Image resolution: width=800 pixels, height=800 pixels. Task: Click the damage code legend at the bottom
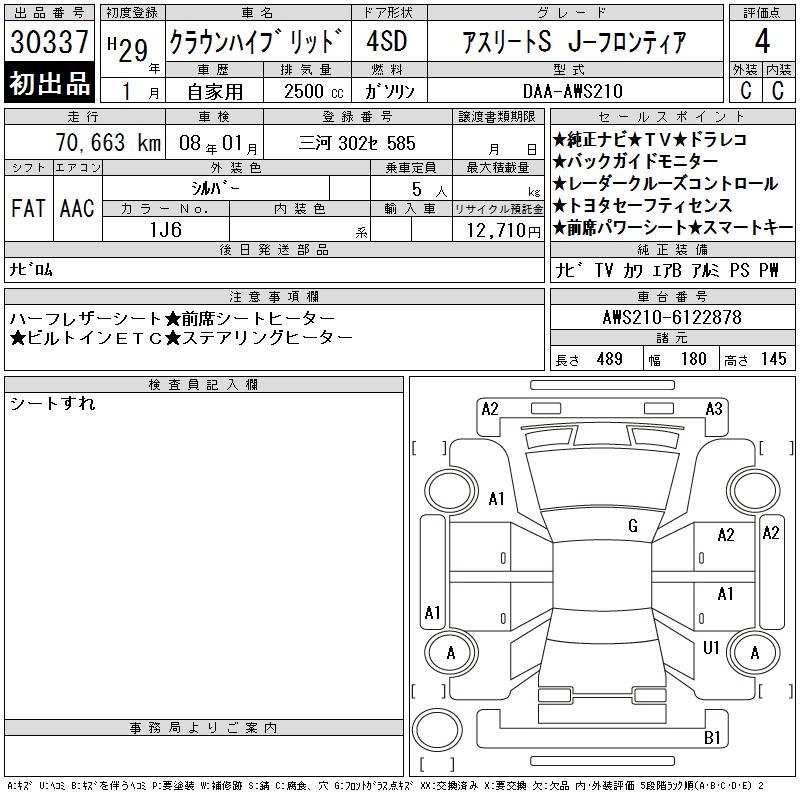[385, 785]
